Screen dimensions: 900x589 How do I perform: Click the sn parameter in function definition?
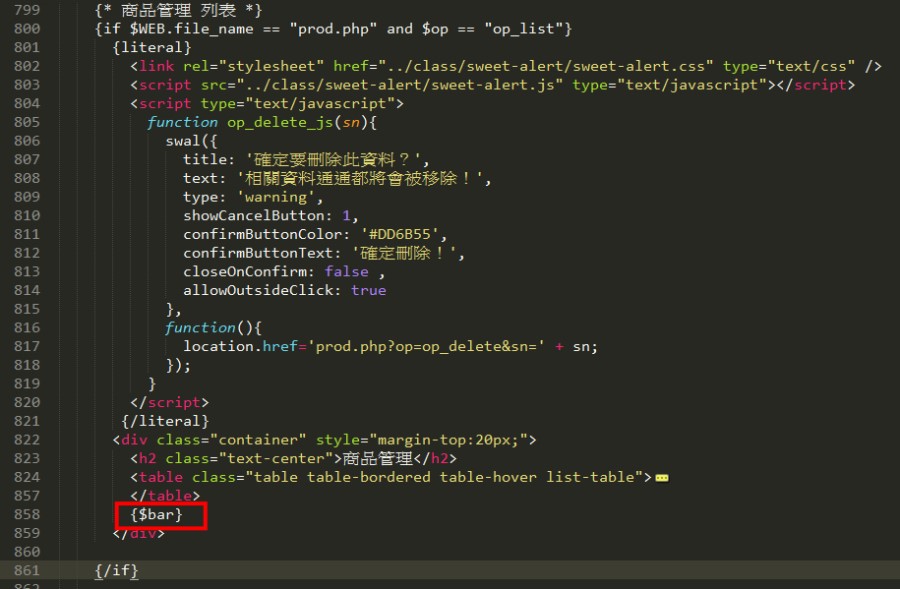click(x=351, y=122)
